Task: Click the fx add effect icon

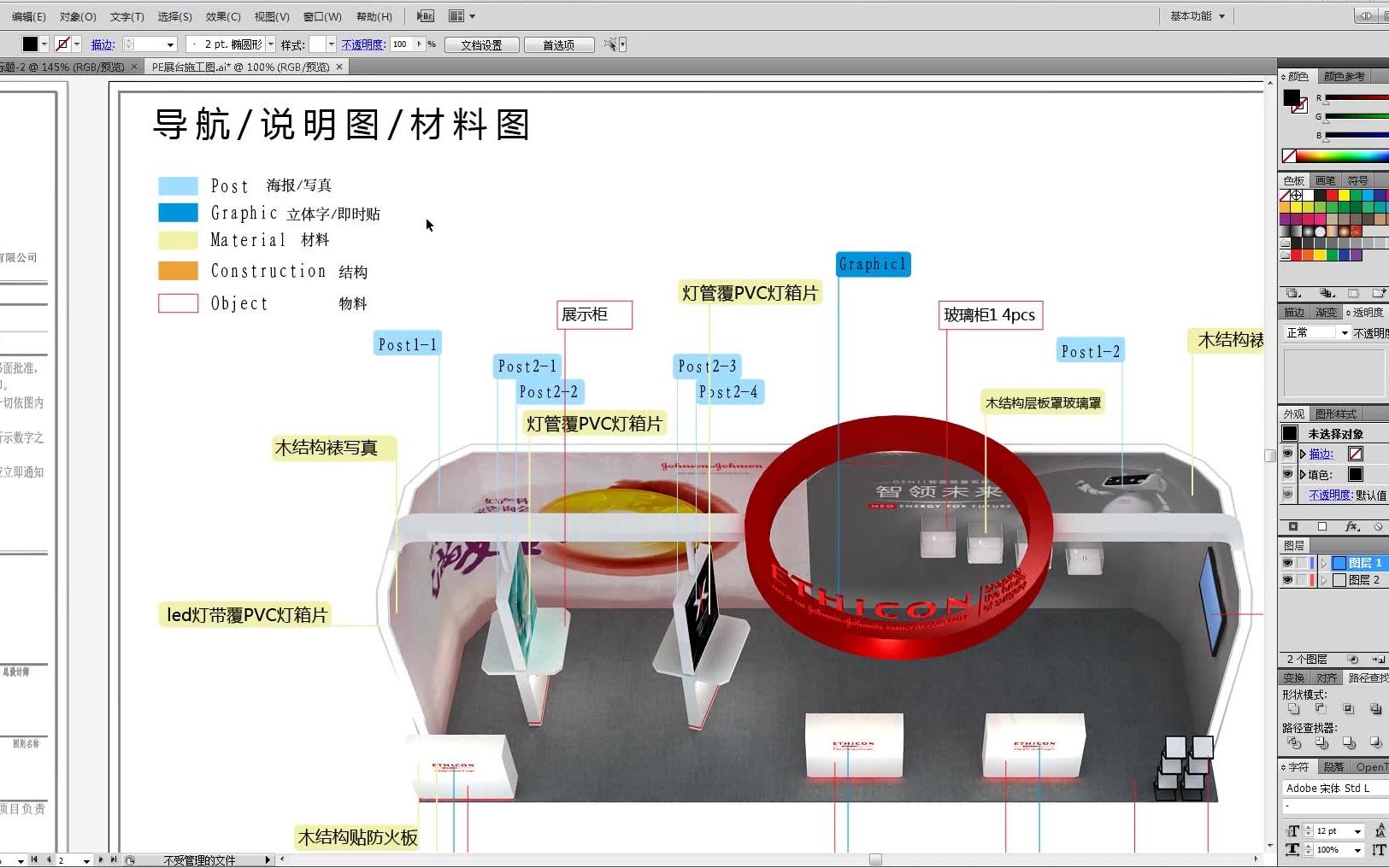Action: tap(1351, 526)
